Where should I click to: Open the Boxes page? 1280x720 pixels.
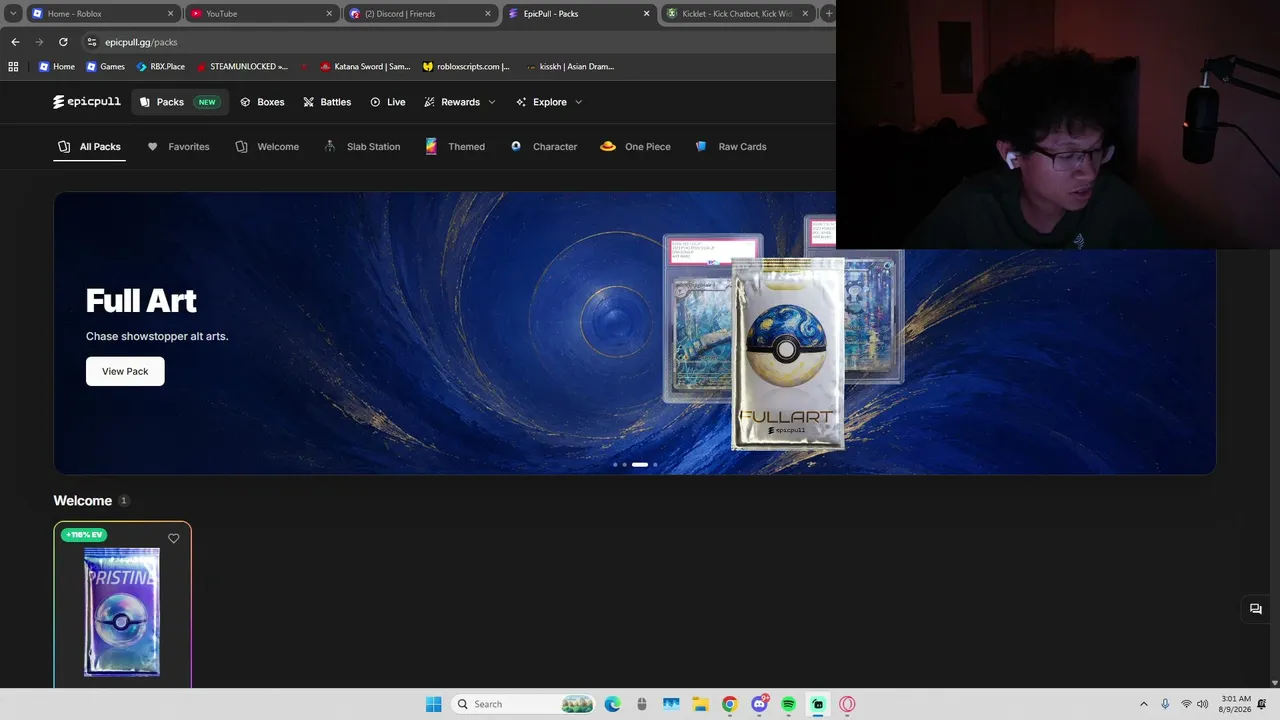point(262,102)
